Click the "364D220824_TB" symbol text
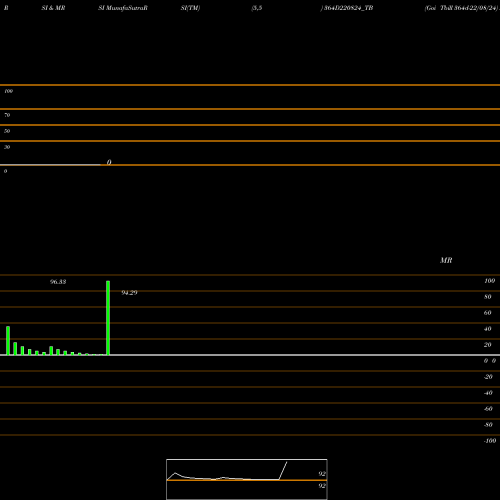The height and width of the screenshot is (500, 500). (348, 8)
